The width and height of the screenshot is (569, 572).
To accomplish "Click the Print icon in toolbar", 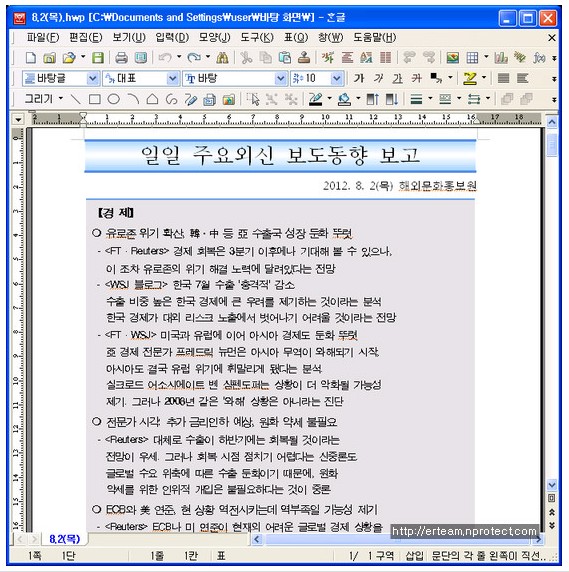I will tap(121, 58).
